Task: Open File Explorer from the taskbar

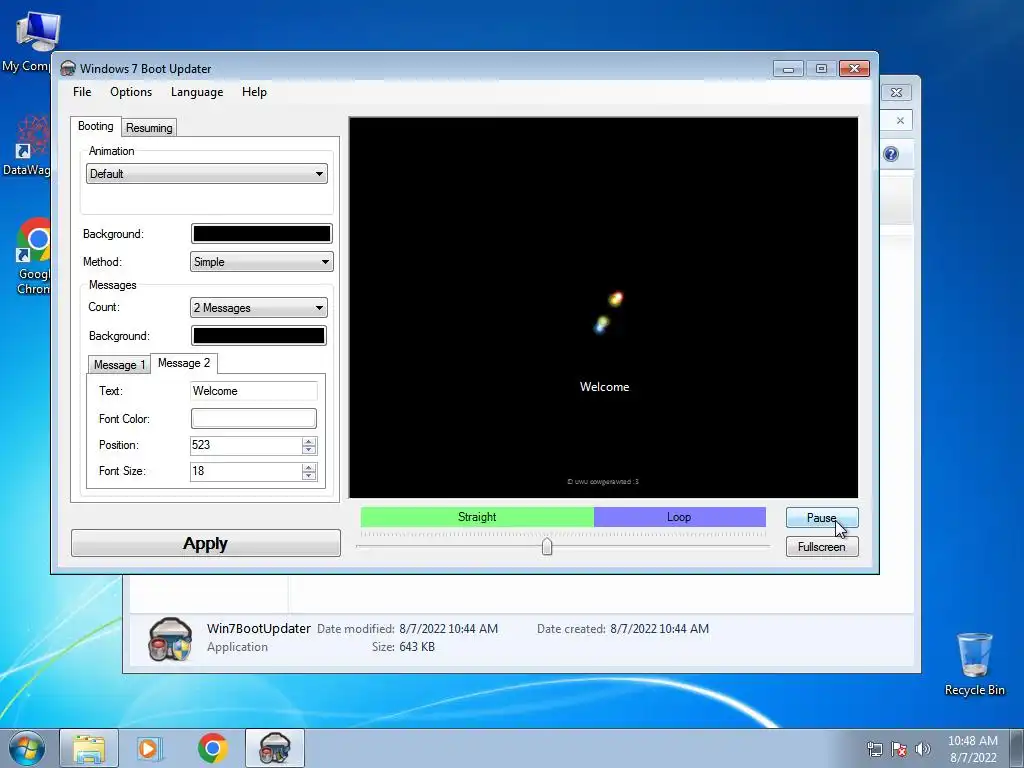Action: 89,748
